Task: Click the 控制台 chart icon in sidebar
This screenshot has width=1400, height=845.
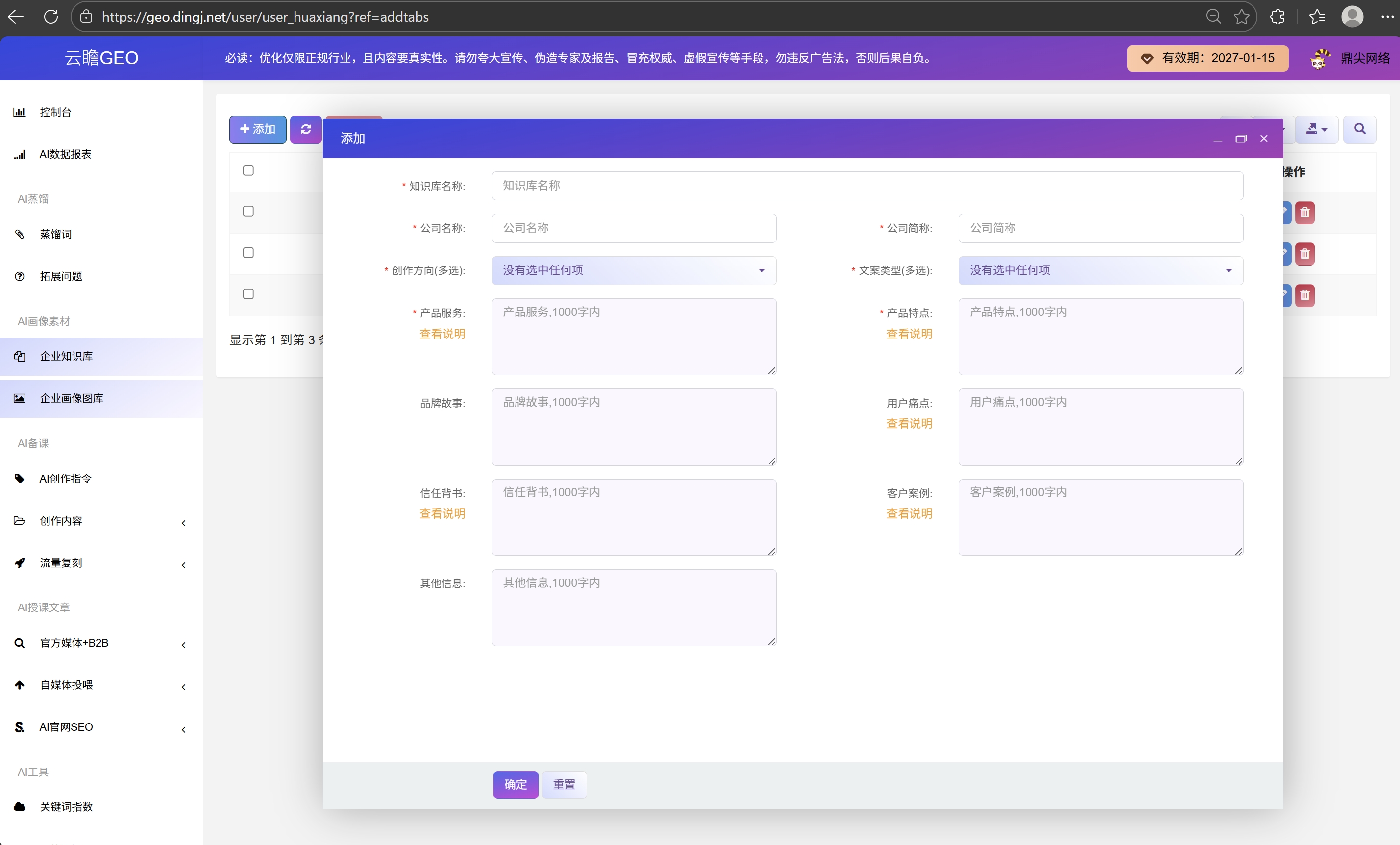Action: (x=19, y=113)
